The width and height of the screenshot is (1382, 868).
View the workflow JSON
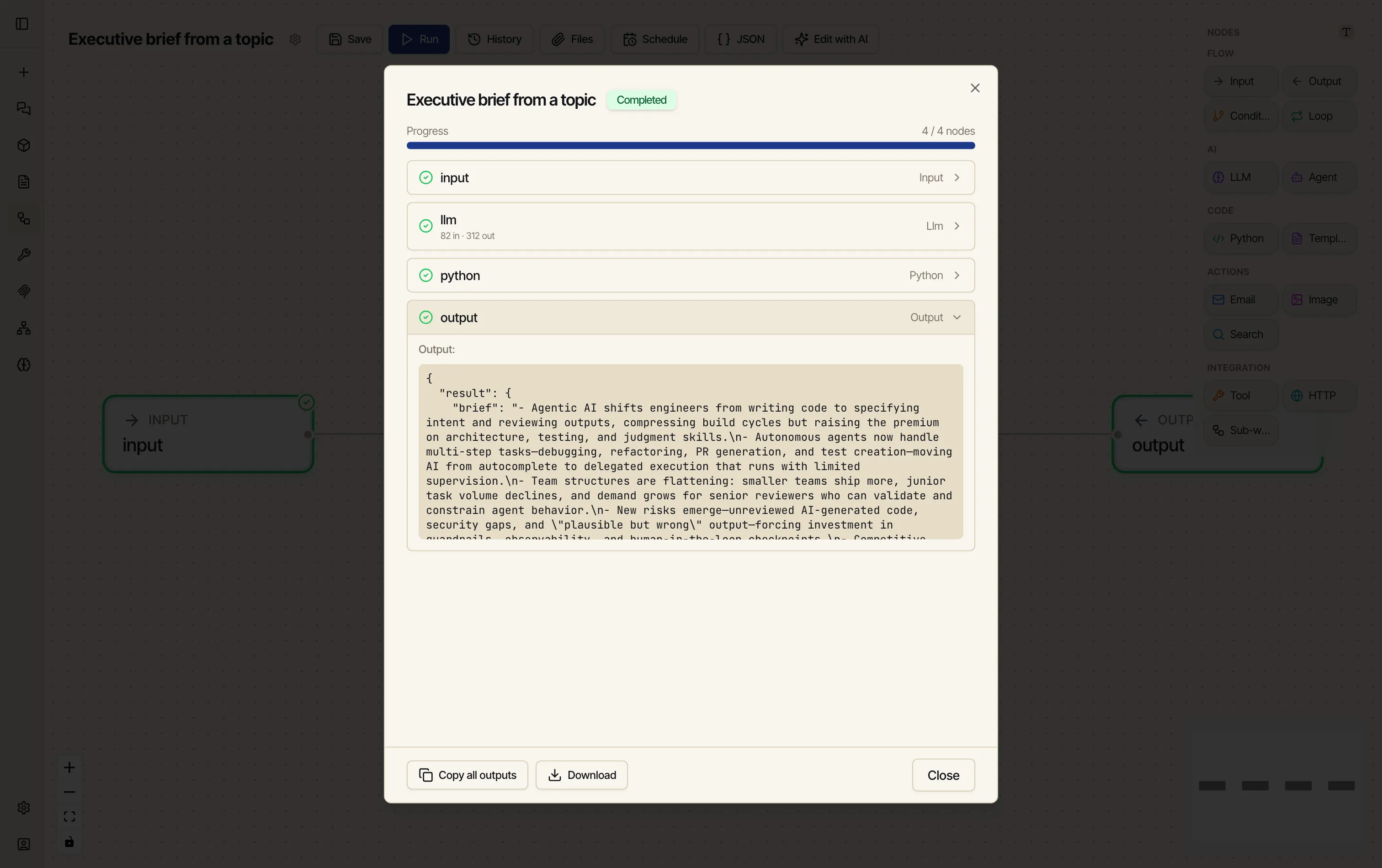pyautogui.click(x=740, y=39)
